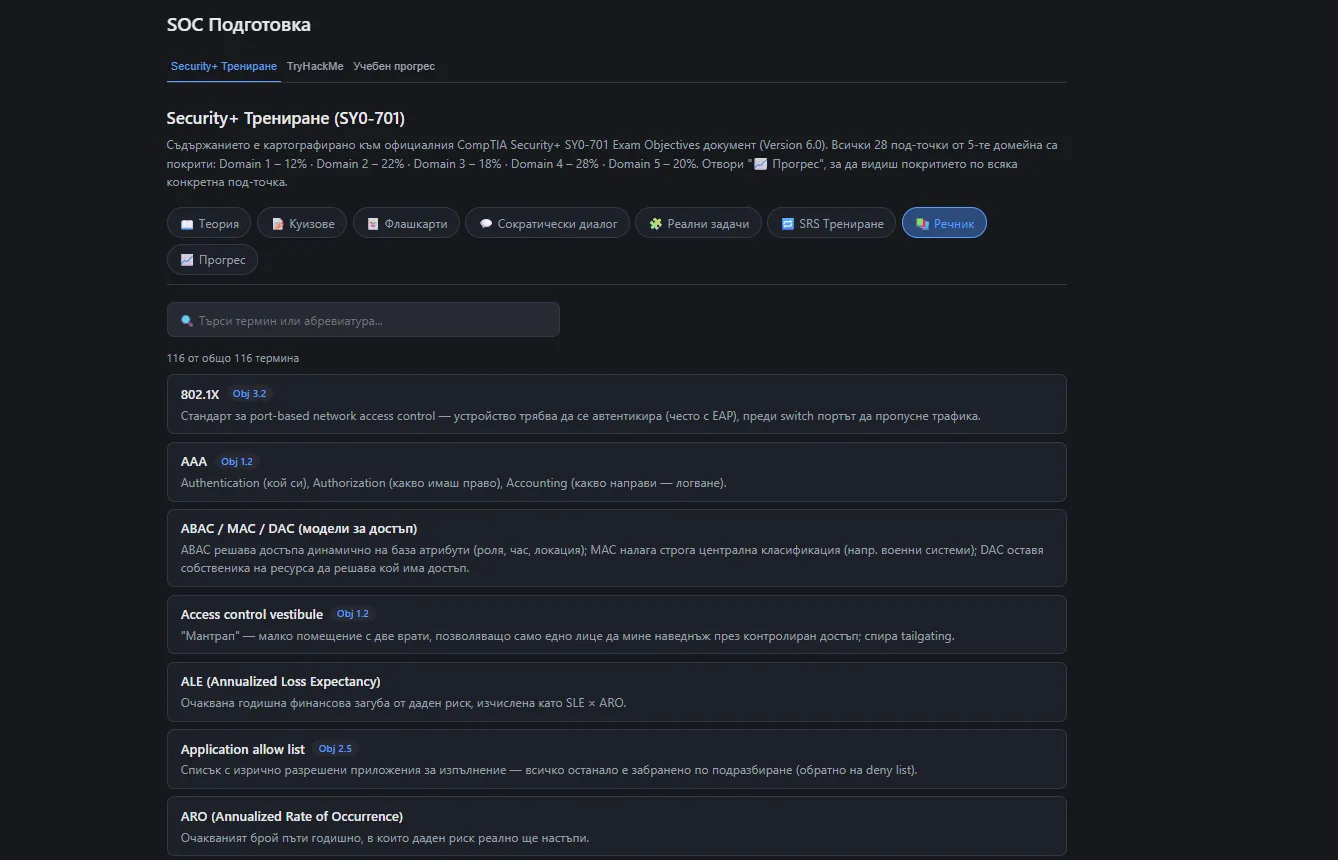Viewport: 1338px width, 860px height.
Task: Click the notepad icon on Куизове
Action: pyautogui.click(x=278, y=224)
